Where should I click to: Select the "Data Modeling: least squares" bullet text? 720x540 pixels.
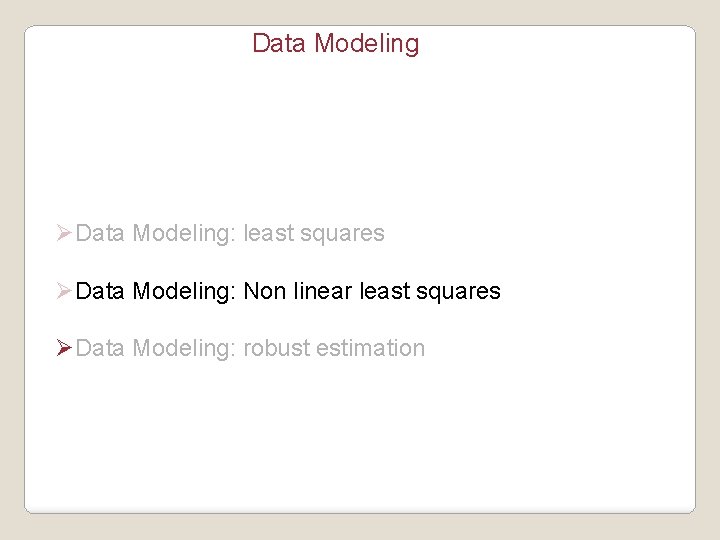pyautogui.click(x=229, y=234)
